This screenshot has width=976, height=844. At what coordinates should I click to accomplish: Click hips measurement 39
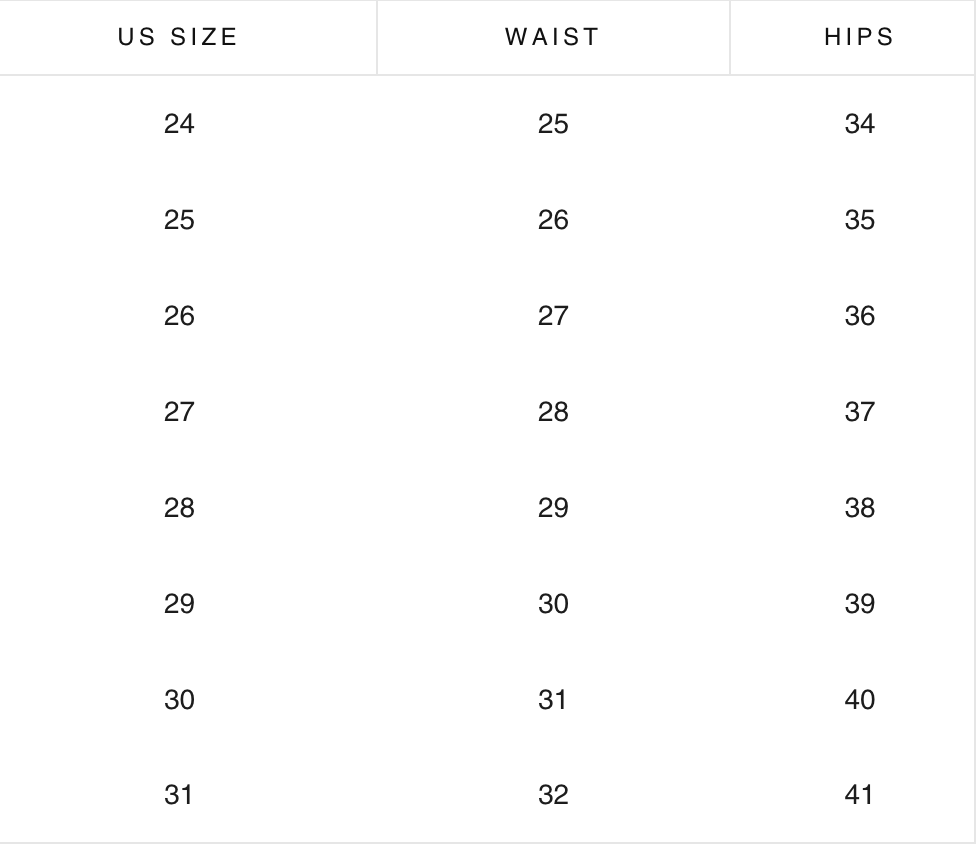tap(859, 604)
